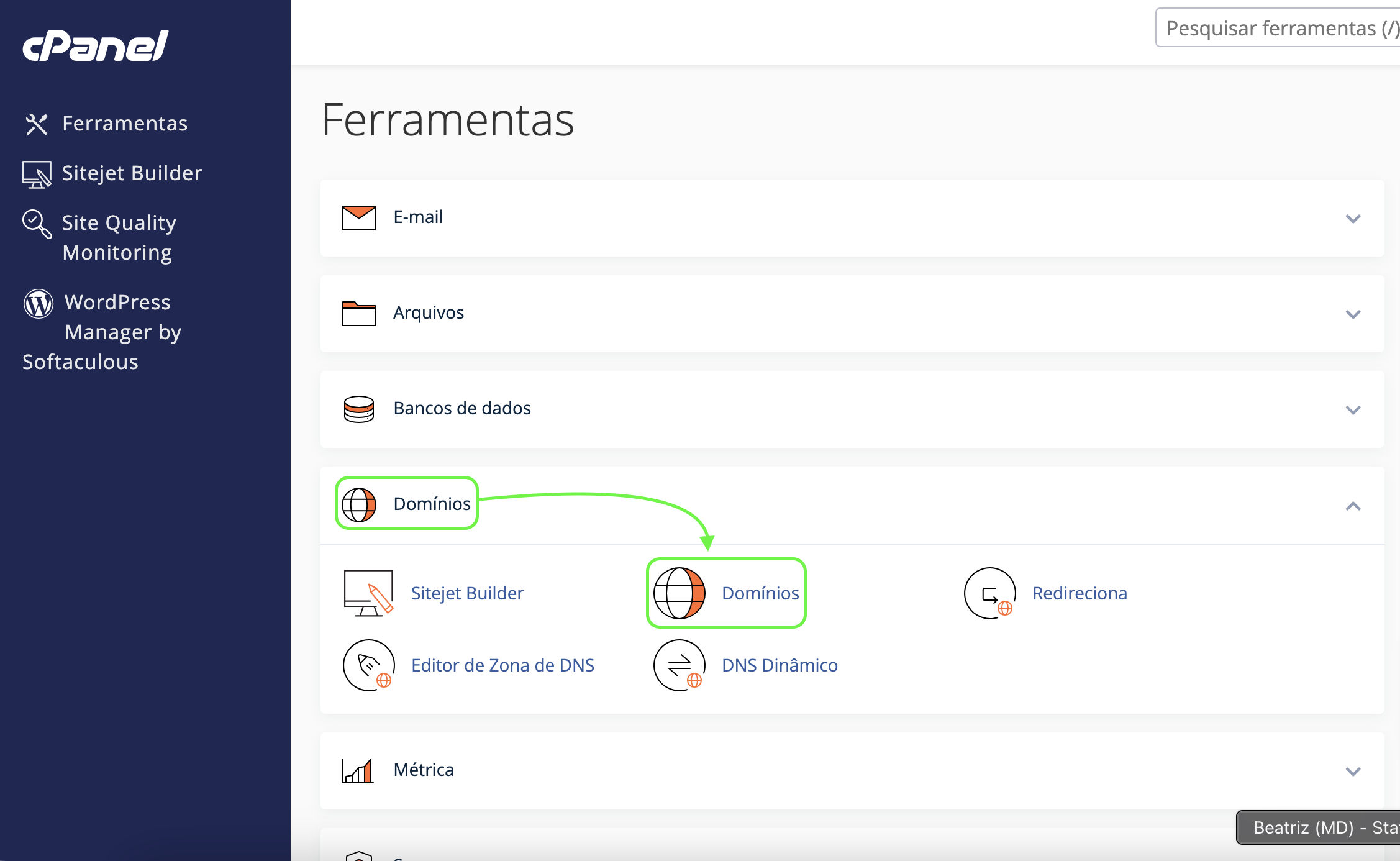Viewport: 1400px width, 861px height.
Task: Click Sitejet Builder monitor icon in sidebar
Action: coord(37,175)
